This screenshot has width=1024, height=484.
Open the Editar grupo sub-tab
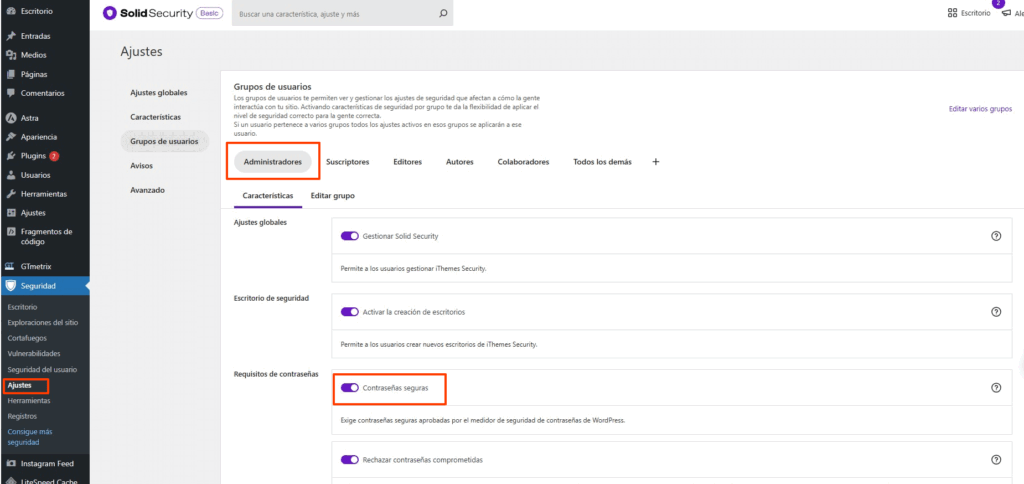332,195
